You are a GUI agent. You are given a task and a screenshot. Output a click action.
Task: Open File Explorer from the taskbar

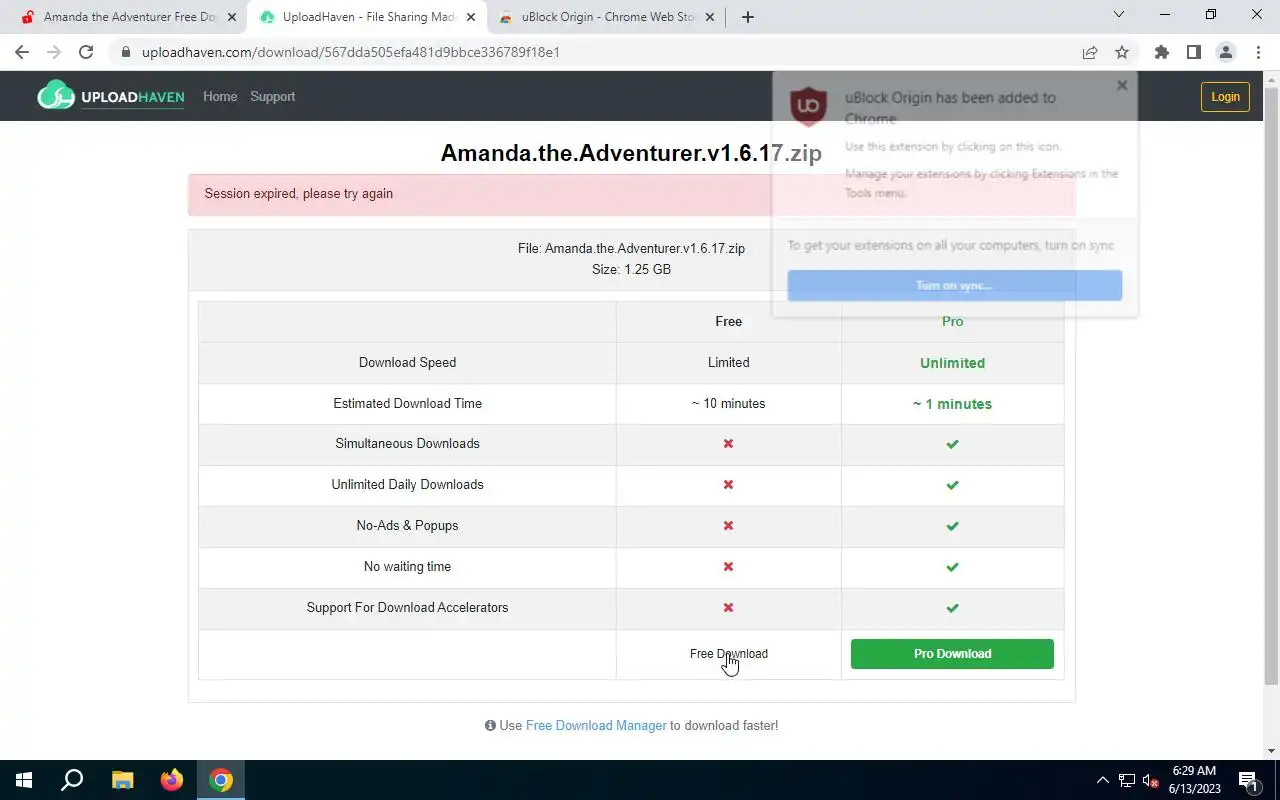pyautogui.click(x=122, y=780)
